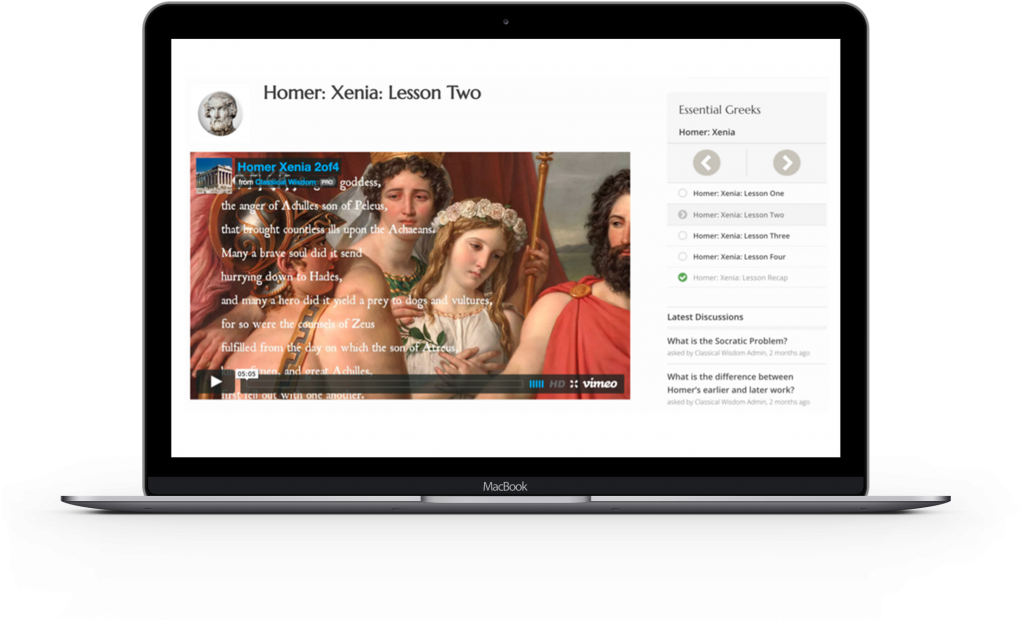The image size is (1020, 620).
Task: Click the Lesson One status circle
Action: (682, 193)
